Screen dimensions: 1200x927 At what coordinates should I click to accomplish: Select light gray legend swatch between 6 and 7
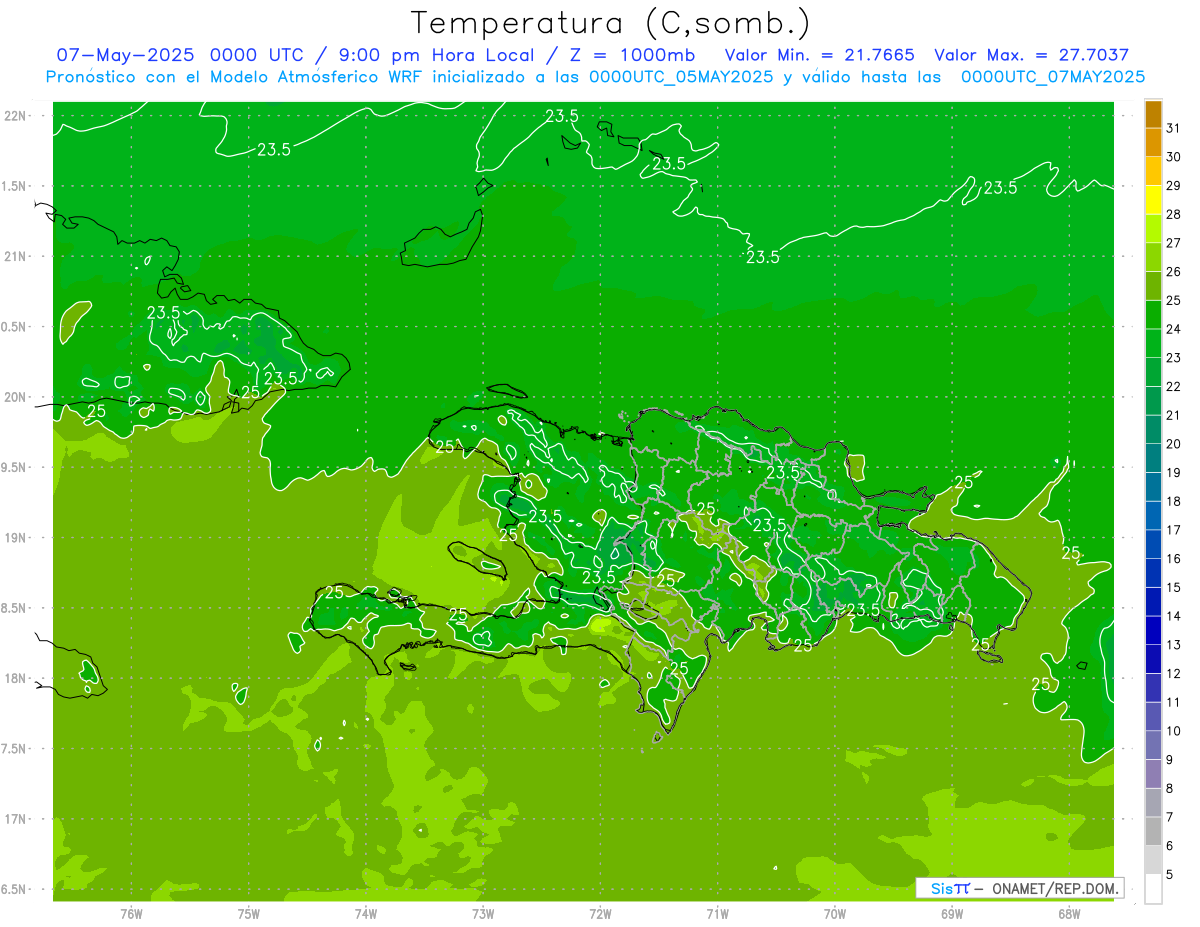click(x=1153, y=832)
